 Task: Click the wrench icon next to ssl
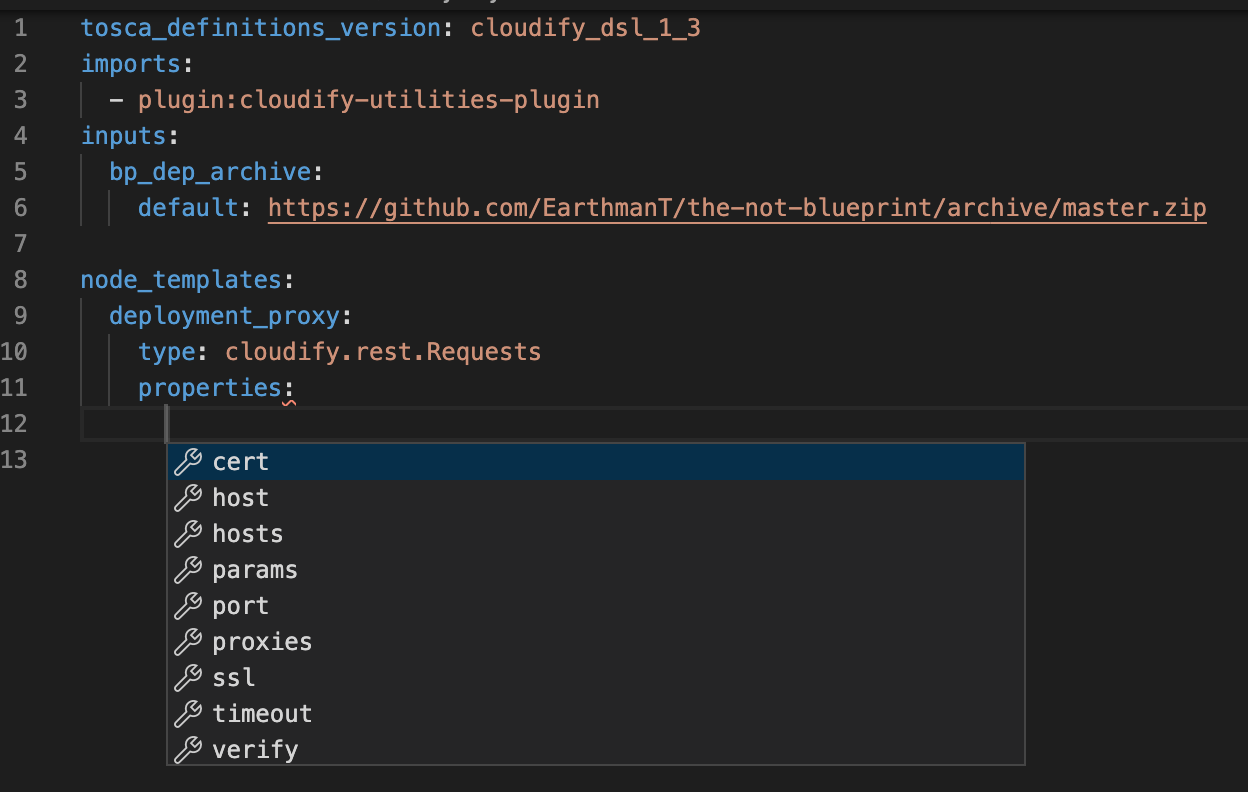pyautogui.click(x=188, y=678)
